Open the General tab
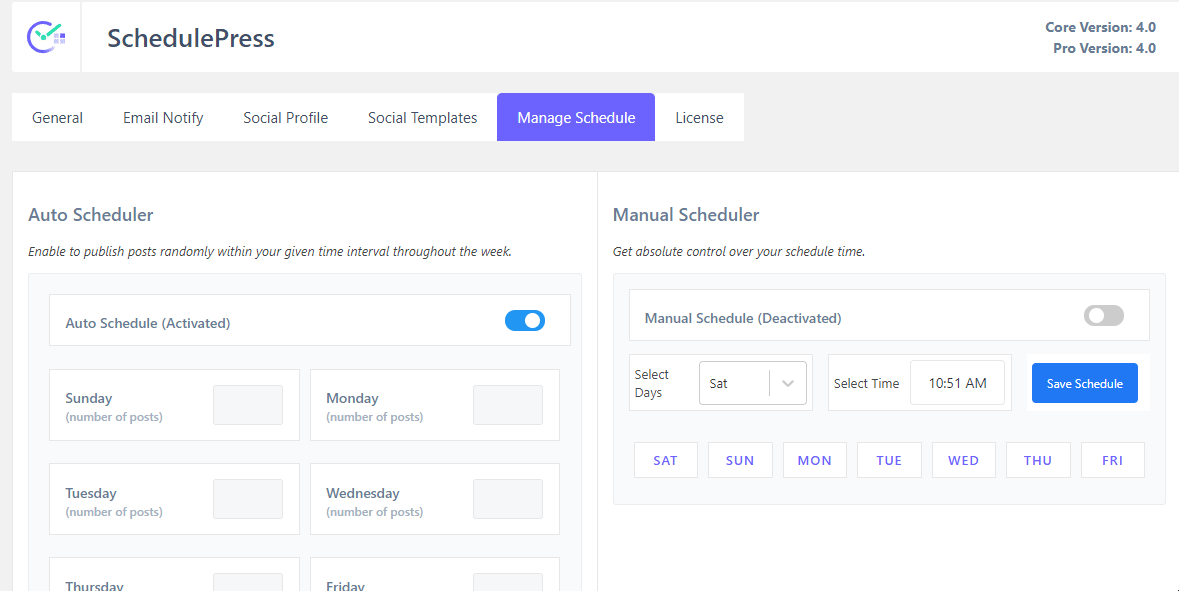Viewport: 1179px width, 591px height. coord(57,117)
